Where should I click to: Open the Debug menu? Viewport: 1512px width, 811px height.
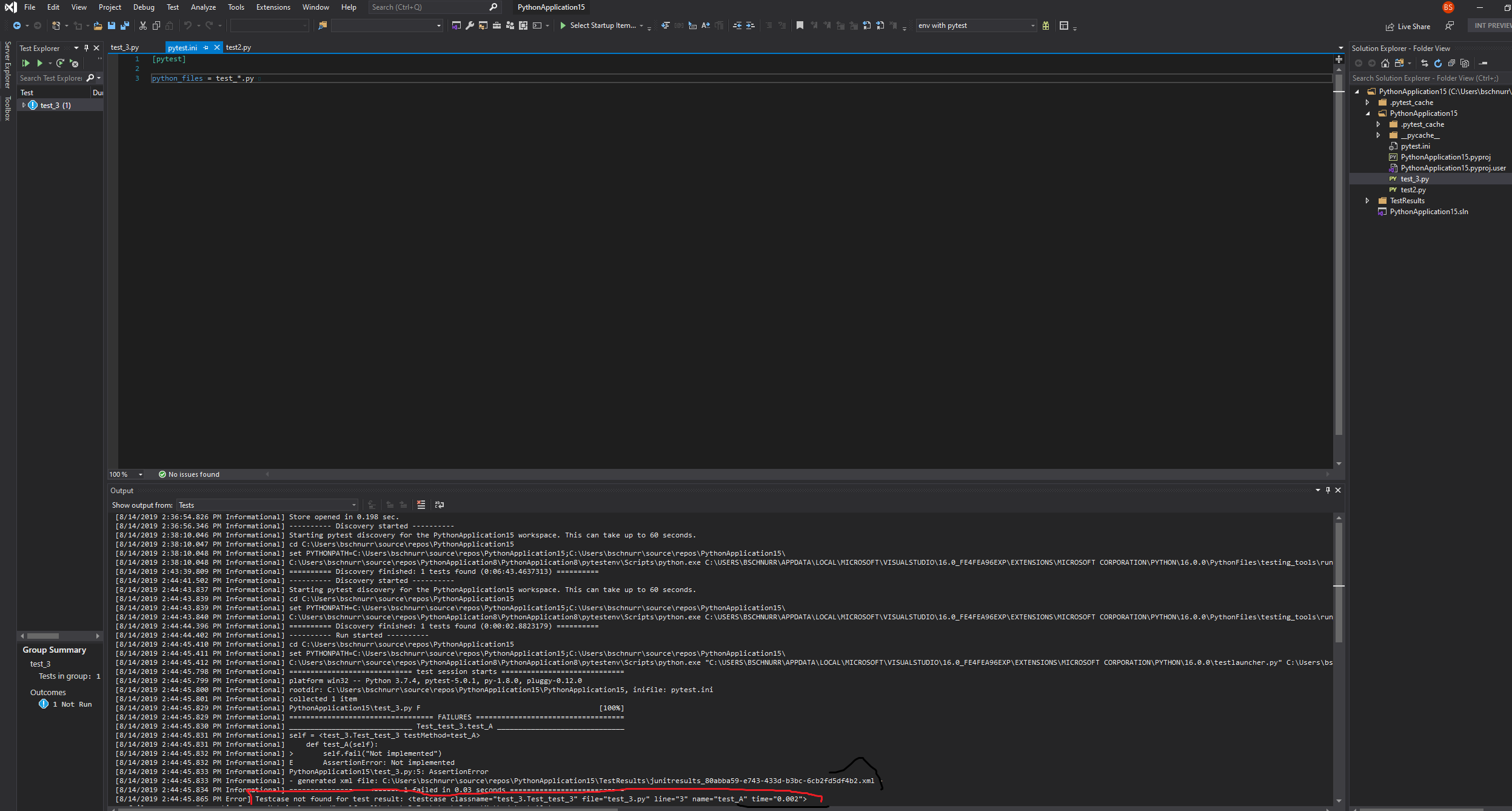144,7
